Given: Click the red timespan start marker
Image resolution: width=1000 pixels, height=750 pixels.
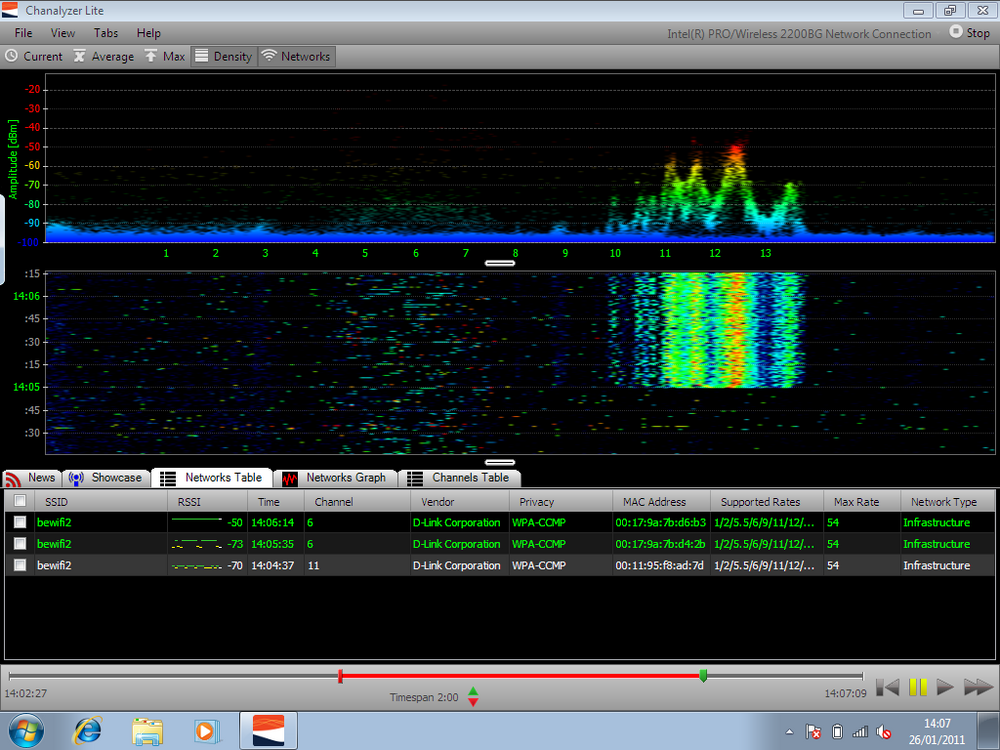Looking at the screenshot, I should point(341,676).
